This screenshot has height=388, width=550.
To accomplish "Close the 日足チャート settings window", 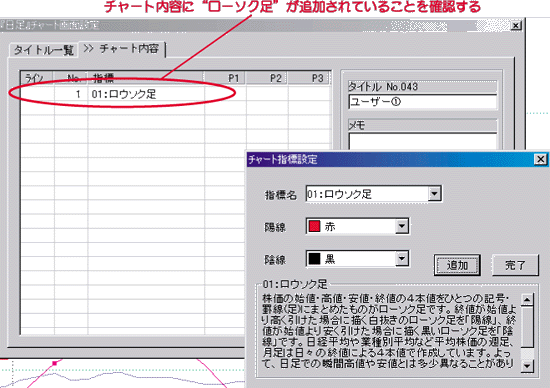I will click(x=516, y=26).
